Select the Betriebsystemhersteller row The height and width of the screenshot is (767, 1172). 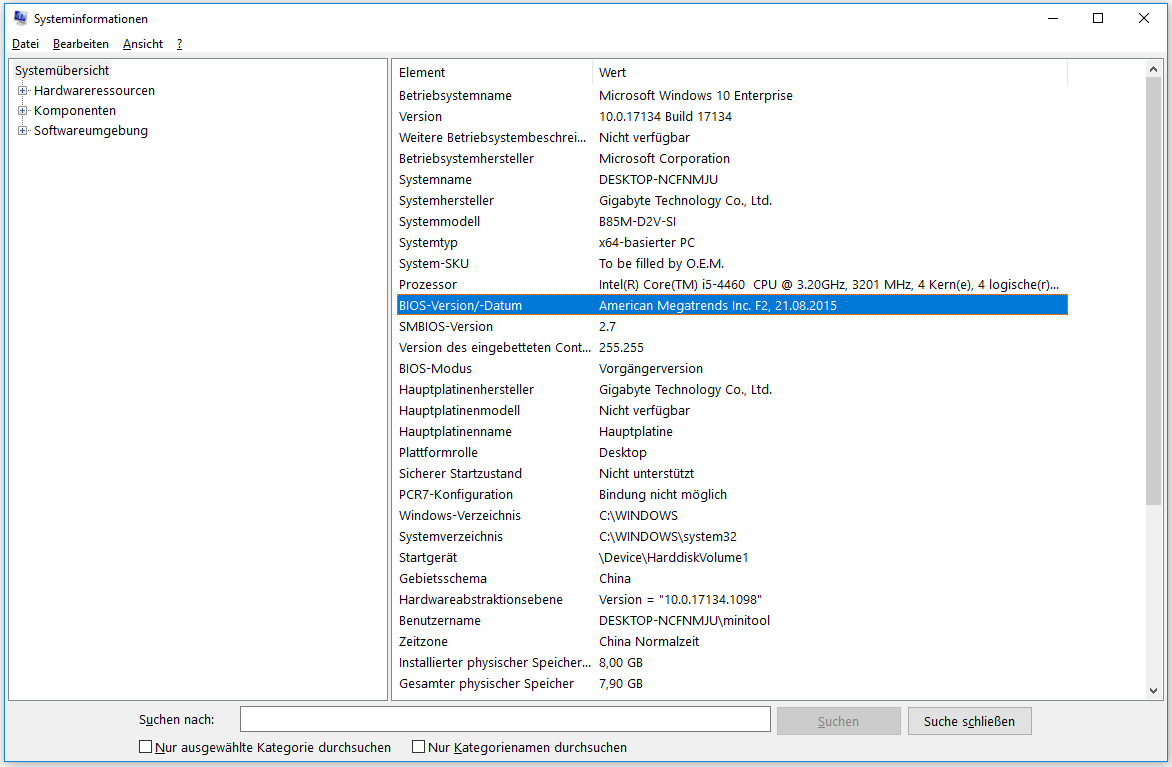coord(732,158)
